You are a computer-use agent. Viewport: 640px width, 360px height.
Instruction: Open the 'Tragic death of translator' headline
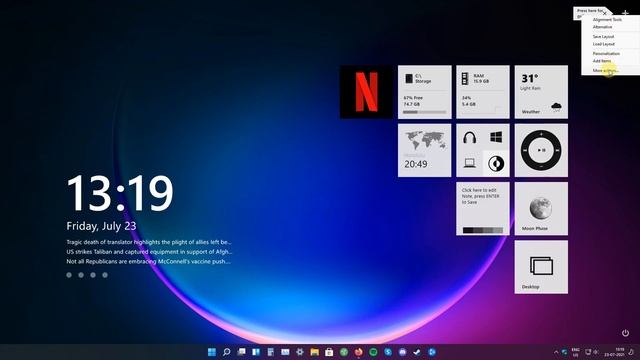pos(149,242)
